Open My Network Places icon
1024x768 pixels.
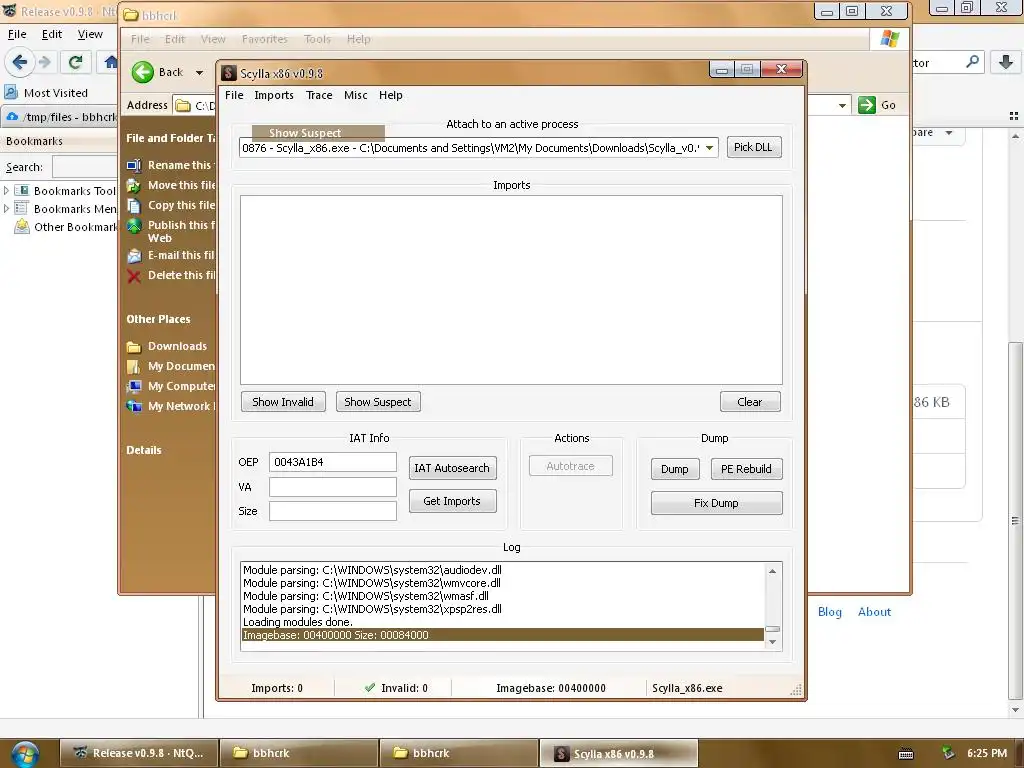coord(134,406)
